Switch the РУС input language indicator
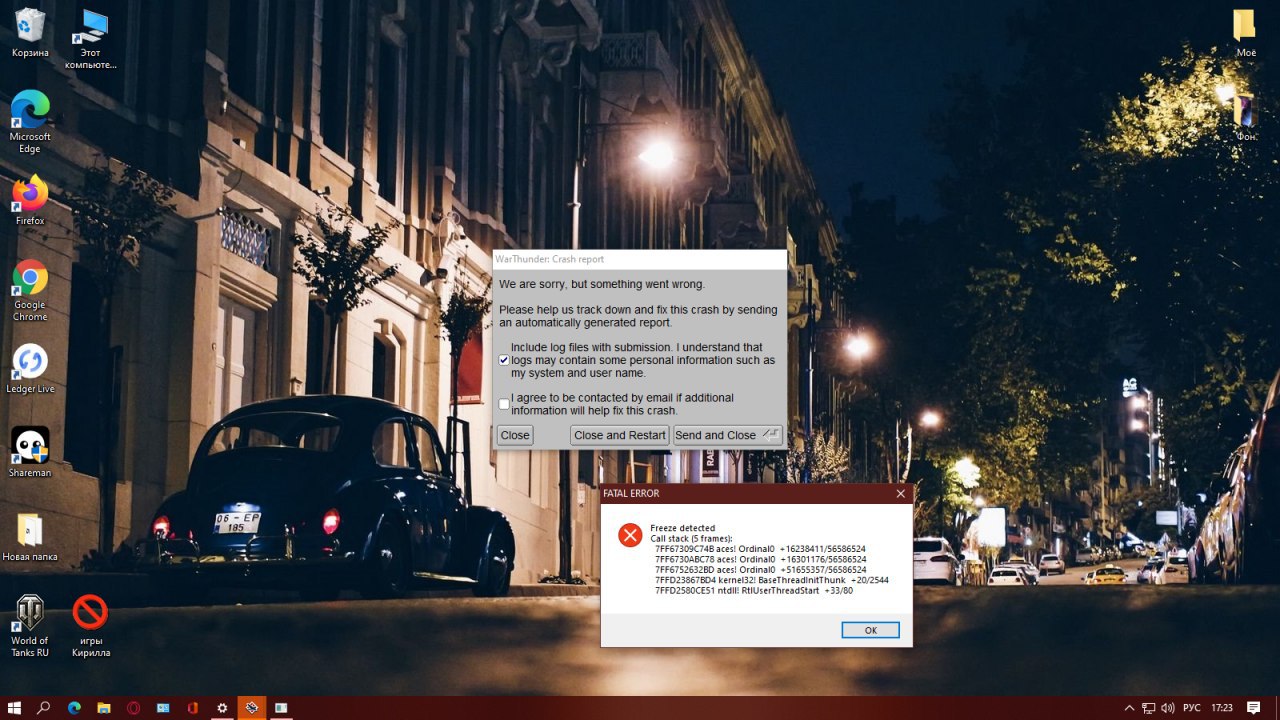Image resolution: width=1280 pixels, height=720 pixels. point(1192,708)
